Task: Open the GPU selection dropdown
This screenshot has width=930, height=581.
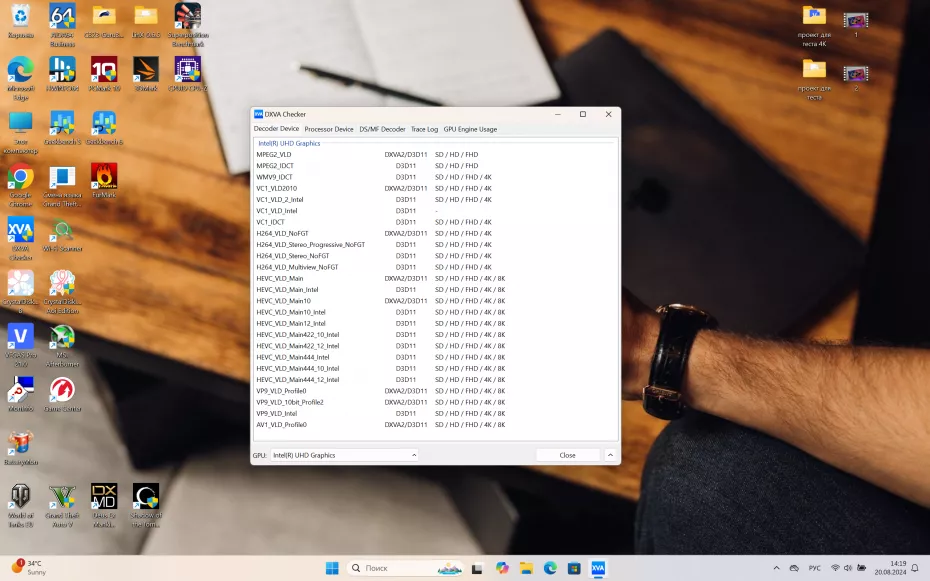Action: point(344,455)
